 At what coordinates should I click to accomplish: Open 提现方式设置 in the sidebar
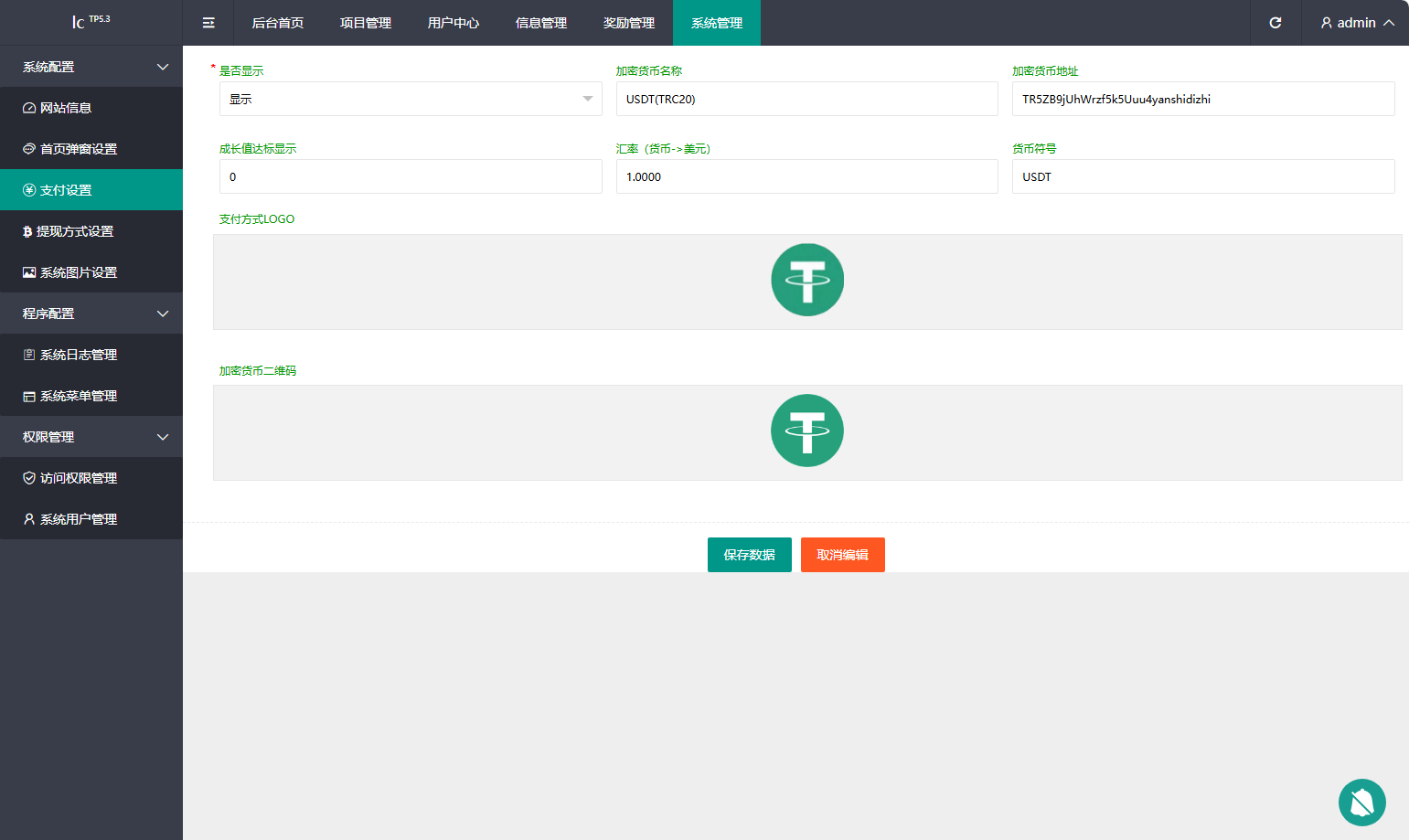click(x=91, y=231)
